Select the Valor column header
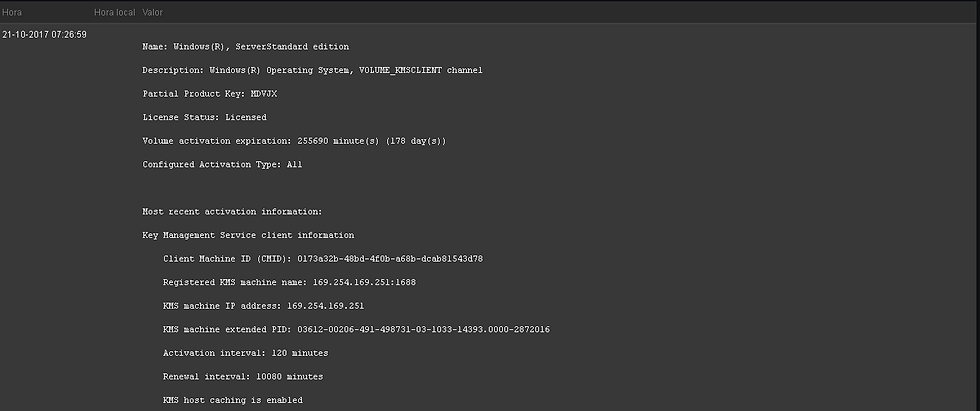This screenshot has height=411, width=980. tap(152, 12)
